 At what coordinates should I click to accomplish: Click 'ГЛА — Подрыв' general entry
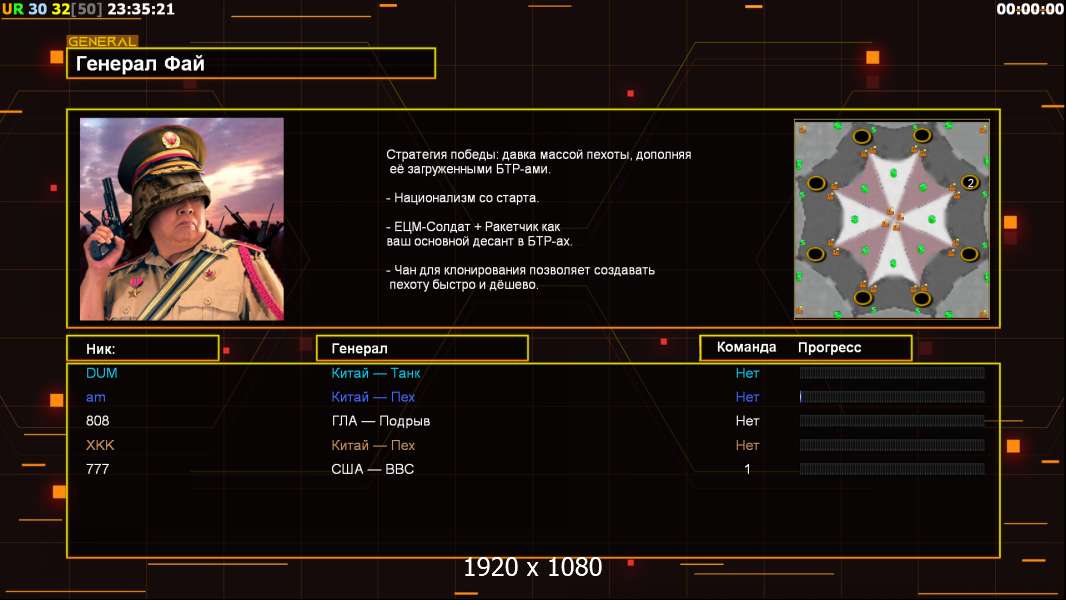(380, 421)
